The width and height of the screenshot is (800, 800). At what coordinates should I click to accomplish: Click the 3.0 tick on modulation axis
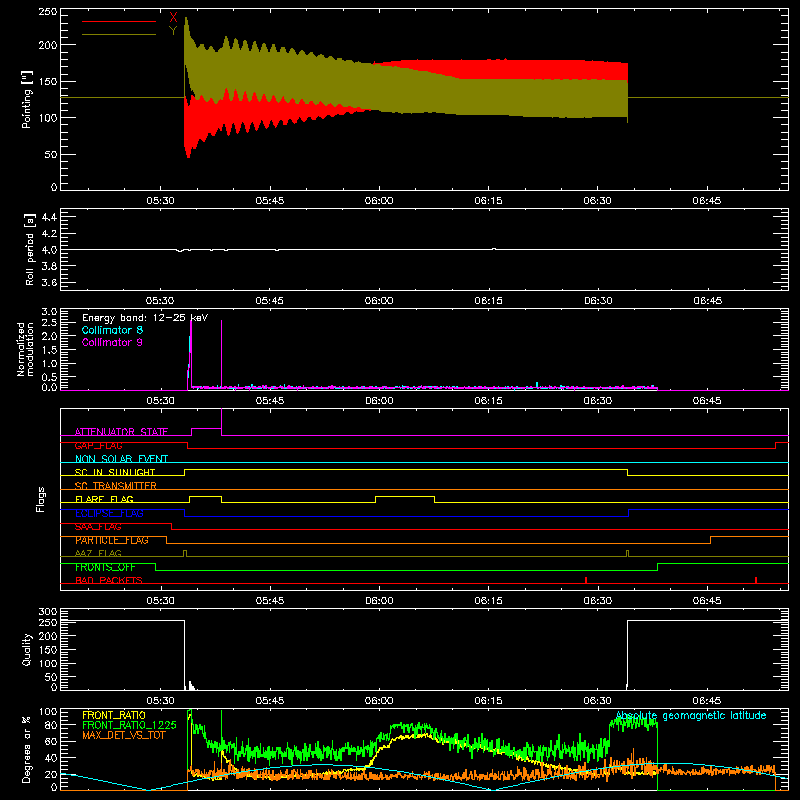coord(49,312)
